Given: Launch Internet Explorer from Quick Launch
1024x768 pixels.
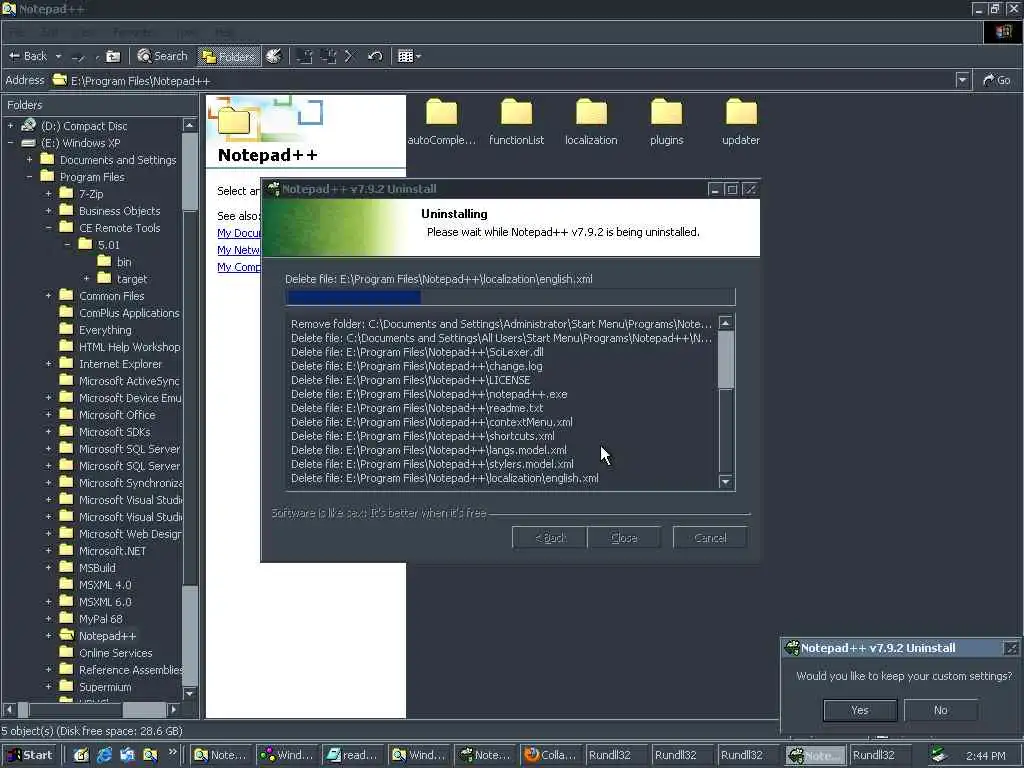Looking at the screenshot, I should pos(104,755).
